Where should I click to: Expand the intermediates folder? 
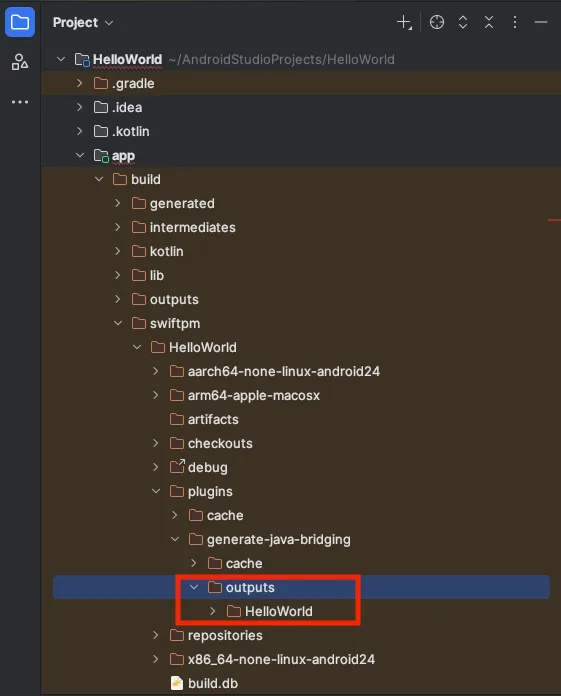coord(118,227)
